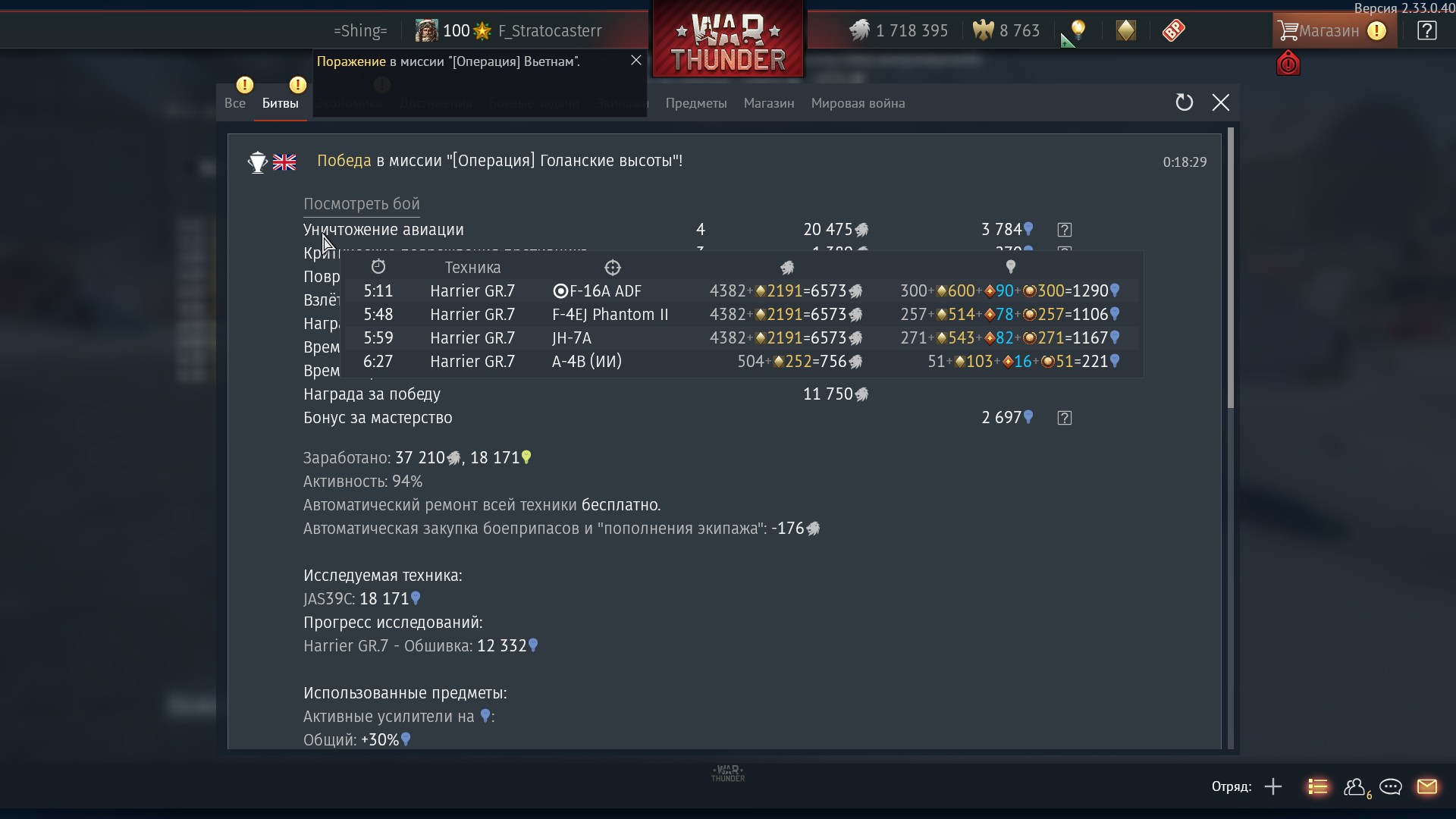1456x819 pixels.
Task: Open the lightbulb research points icon
Action: tap(1078, 30)
